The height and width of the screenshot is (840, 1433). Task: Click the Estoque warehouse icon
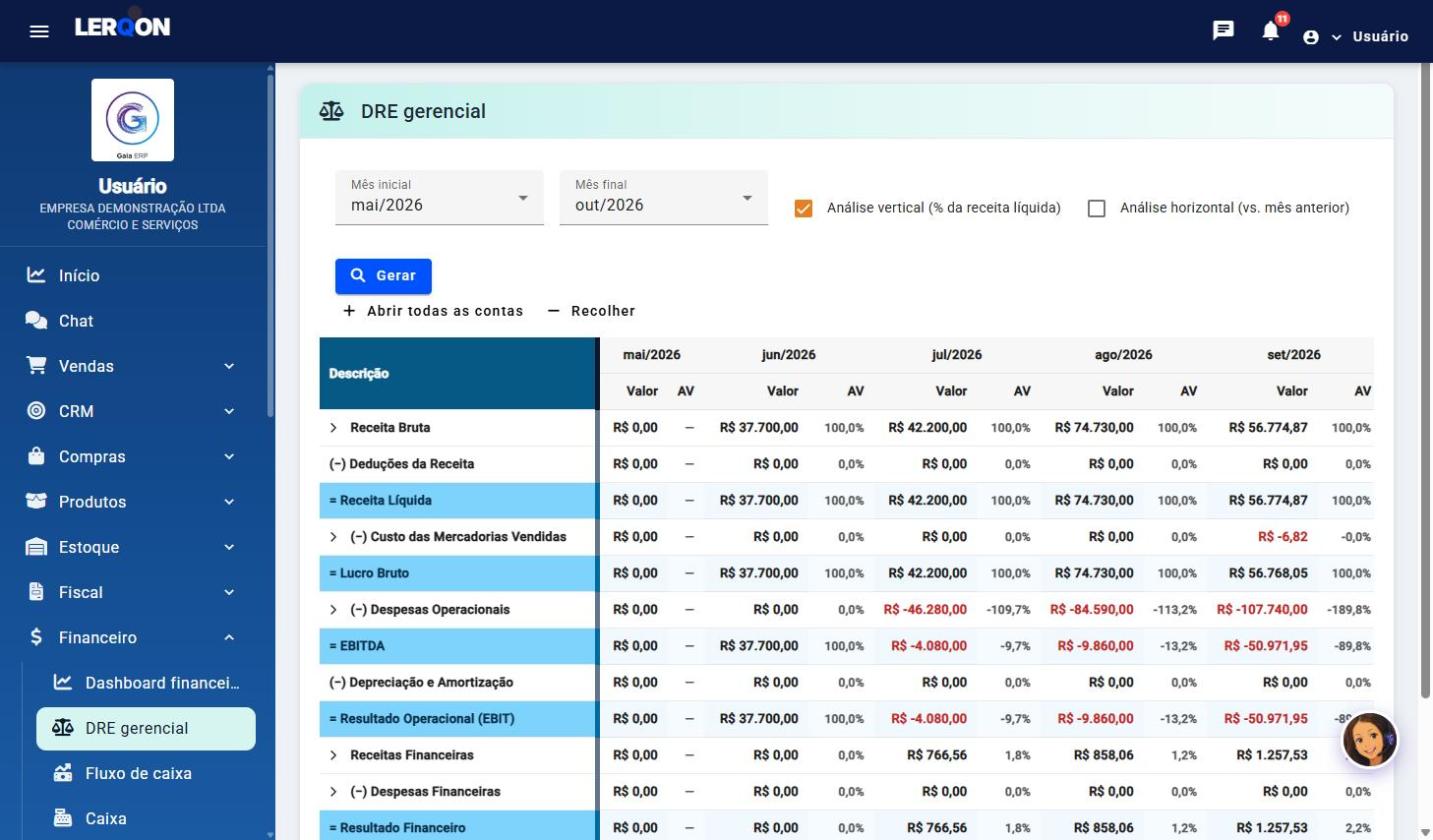(36, 547)
